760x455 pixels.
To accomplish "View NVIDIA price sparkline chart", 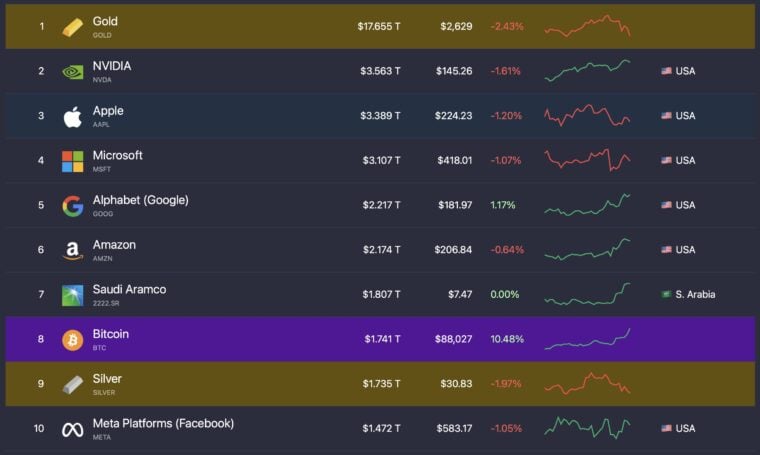I will click(587, 71).
